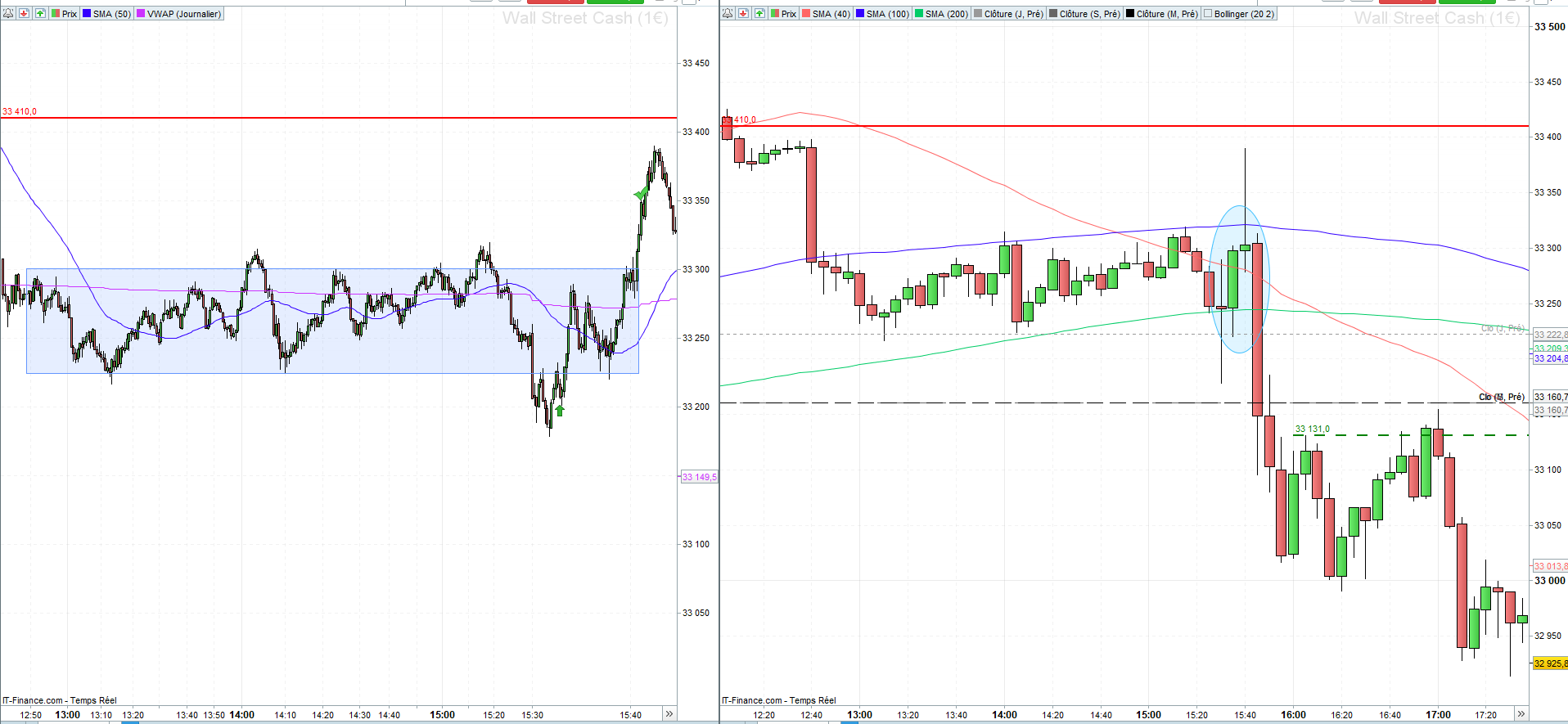Open the Clôture (J, Pré) indicator settings
The width and height of the screenshot is (1568, 724).
click(x=1009, y=14)
